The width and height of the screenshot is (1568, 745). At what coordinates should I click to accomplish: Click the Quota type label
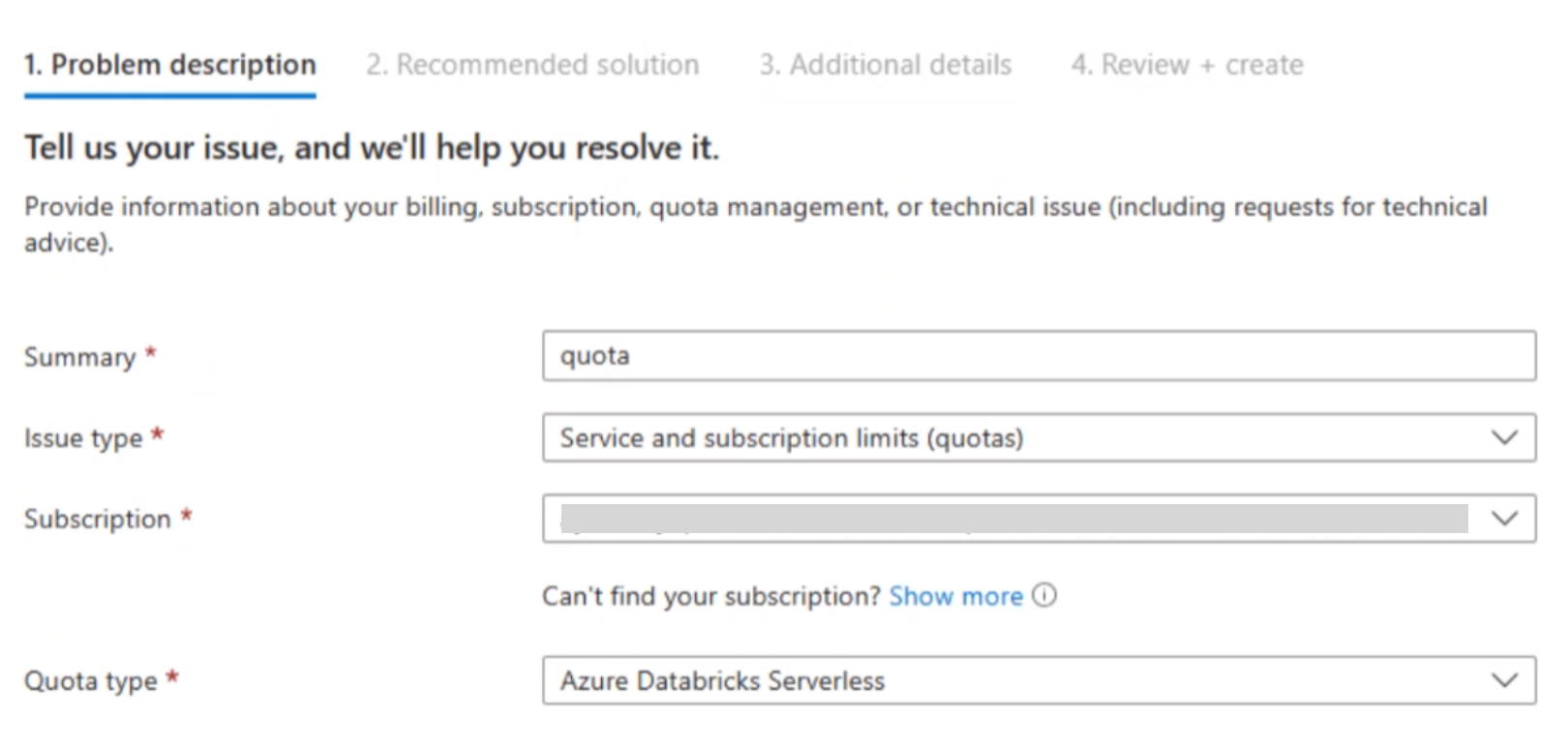(90, 681)
